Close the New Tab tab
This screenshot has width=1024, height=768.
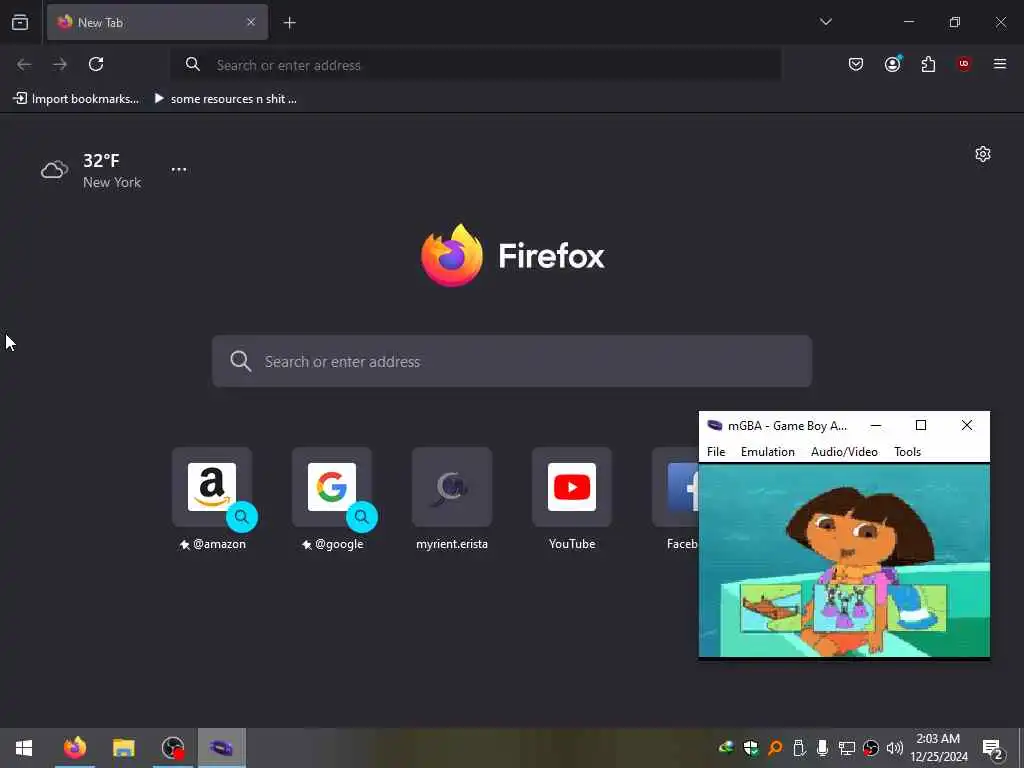click(x=251, y=22)
